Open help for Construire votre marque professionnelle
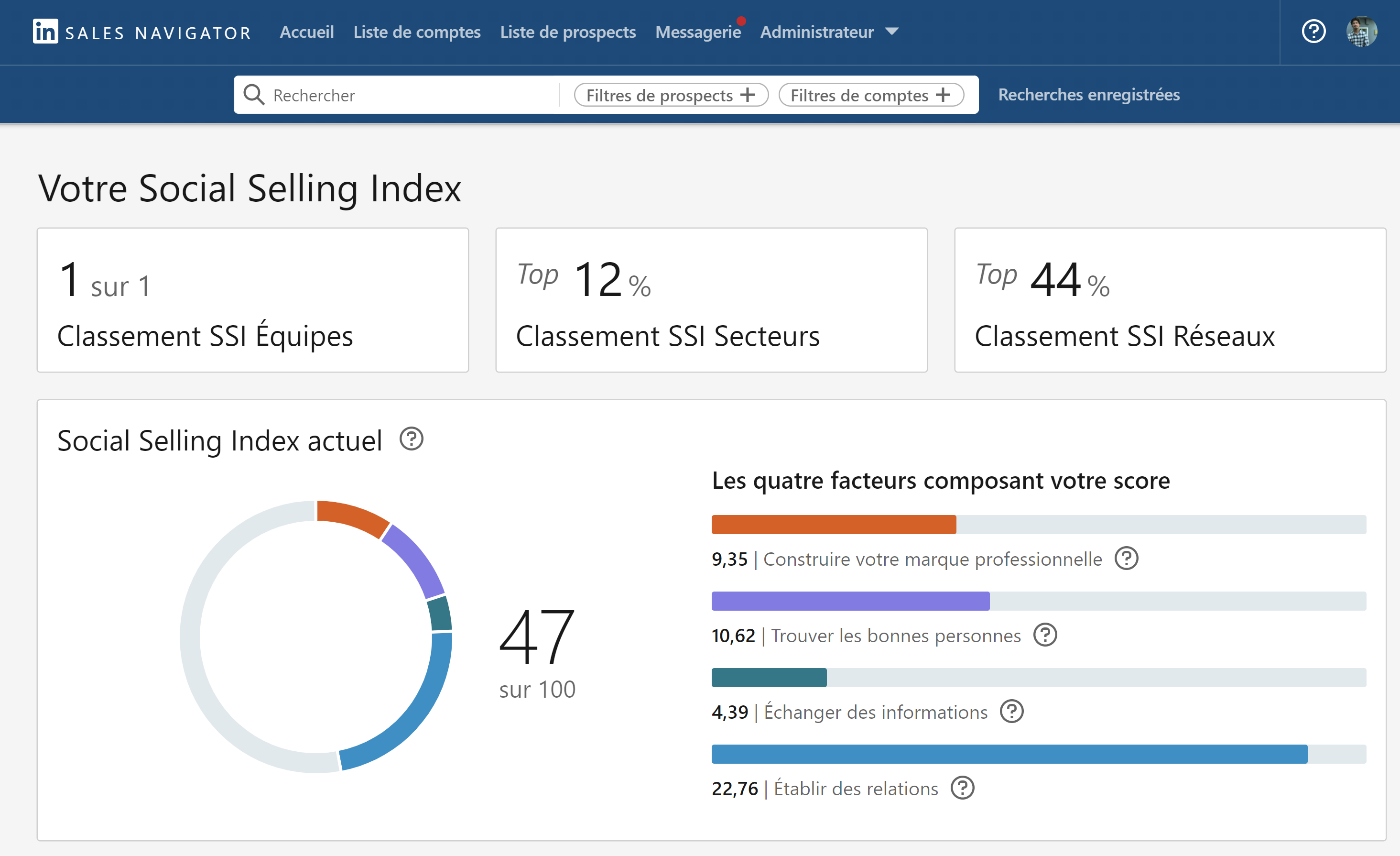 [1126, 559]
